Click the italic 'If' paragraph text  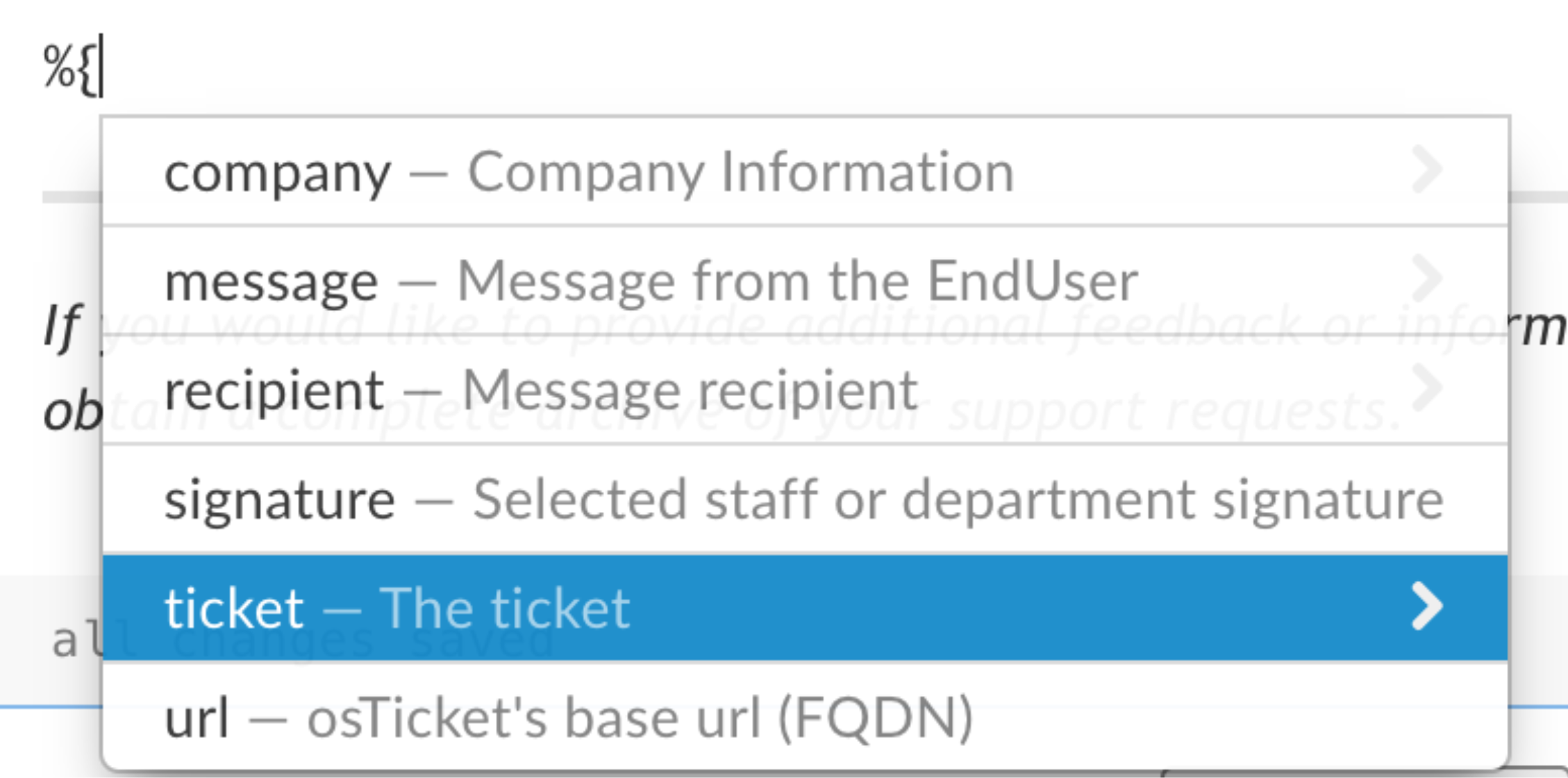(62, 325)
